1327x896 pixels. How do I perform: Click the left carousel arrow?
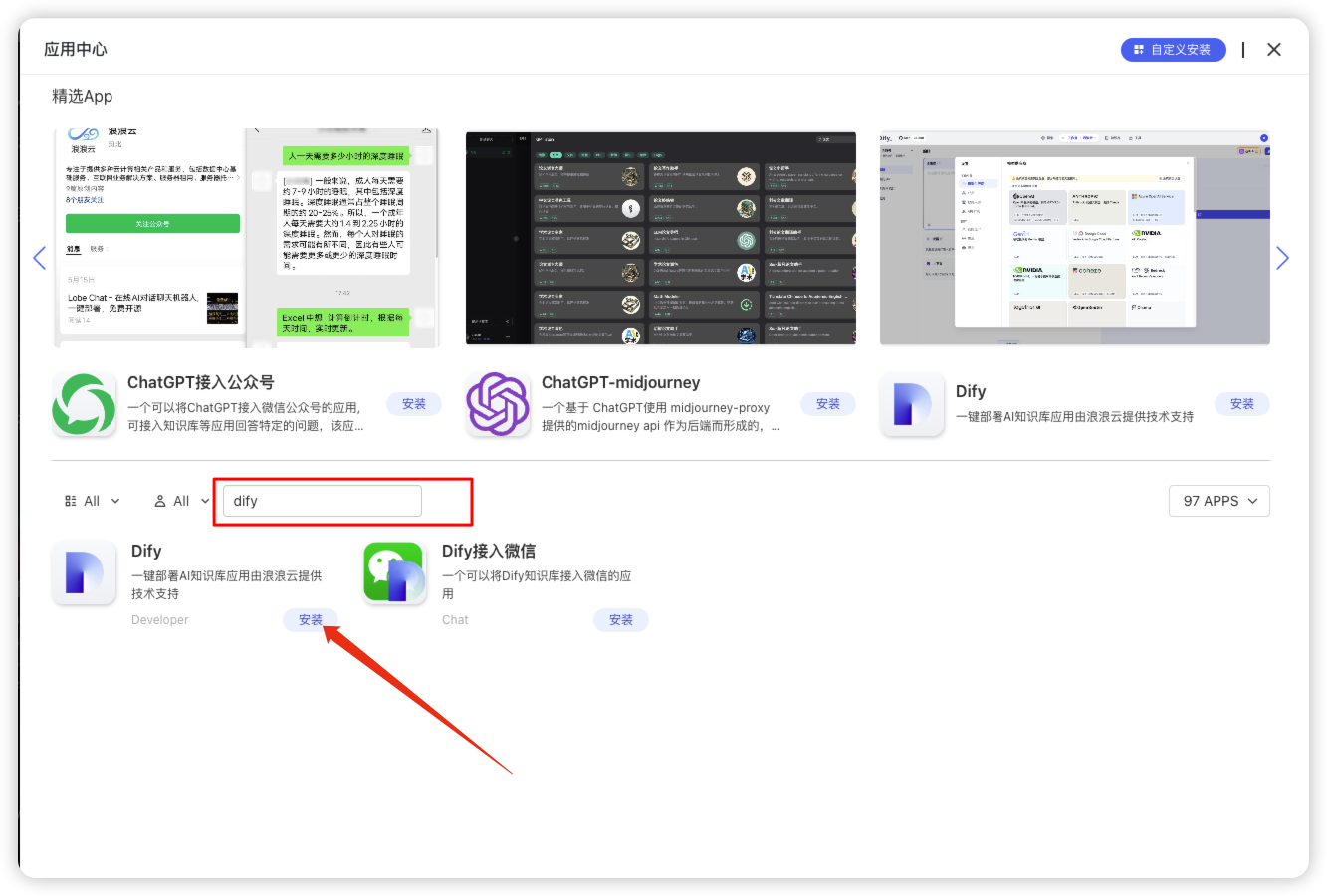point(39,258)
